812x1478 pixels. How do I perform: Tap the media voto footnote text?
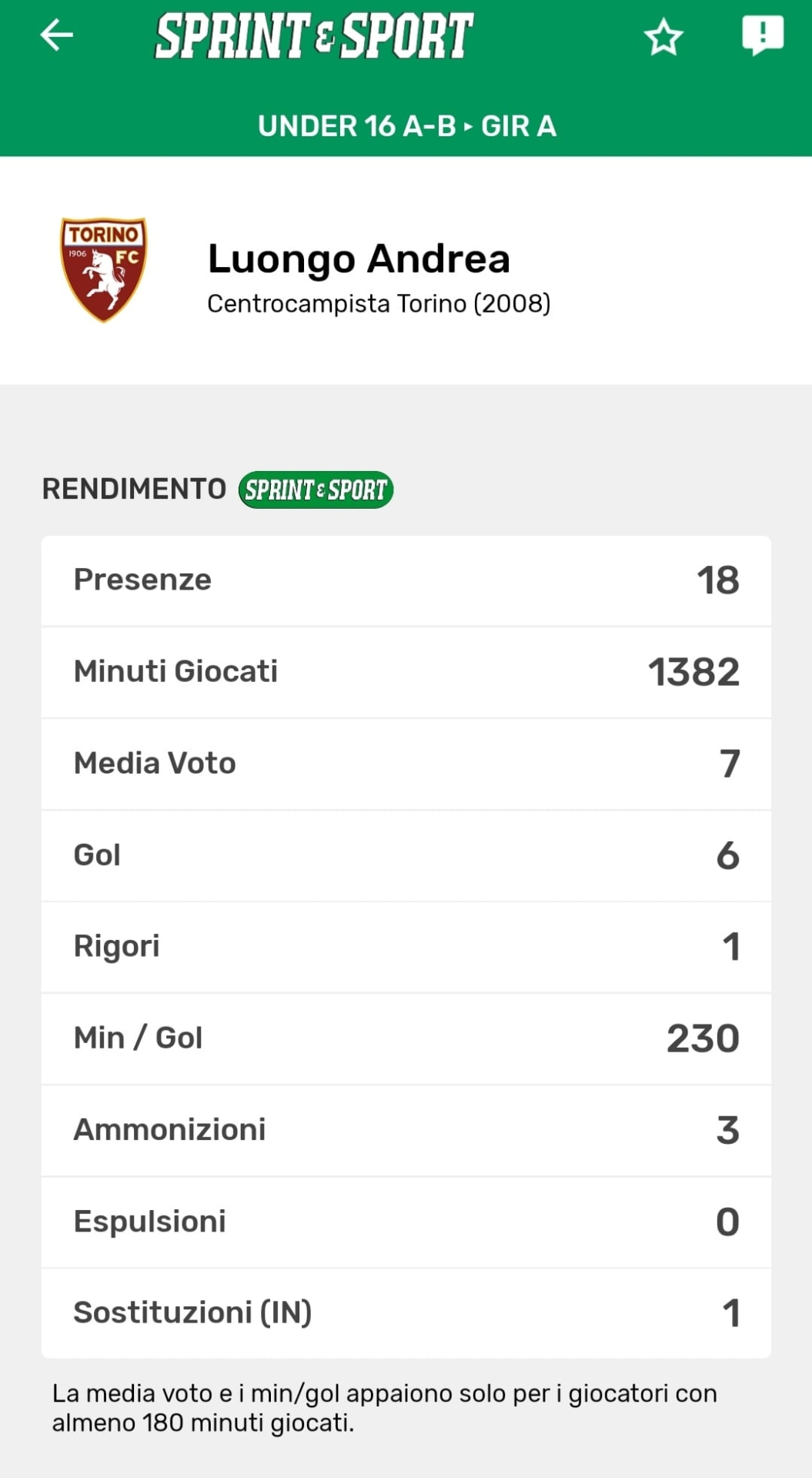tap(384, 1408)
